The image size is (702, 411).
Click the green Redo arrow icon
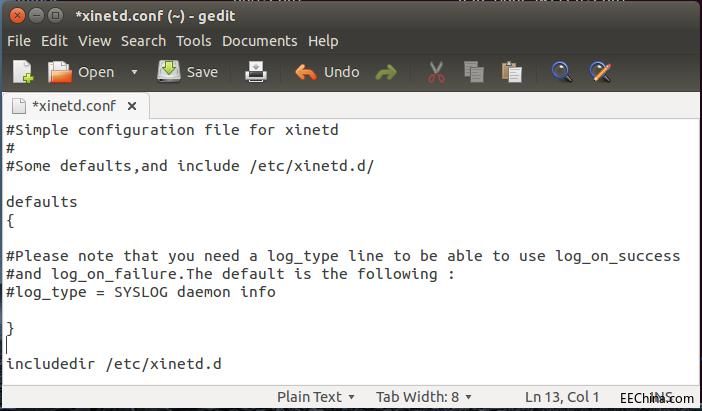click(386, 72)
